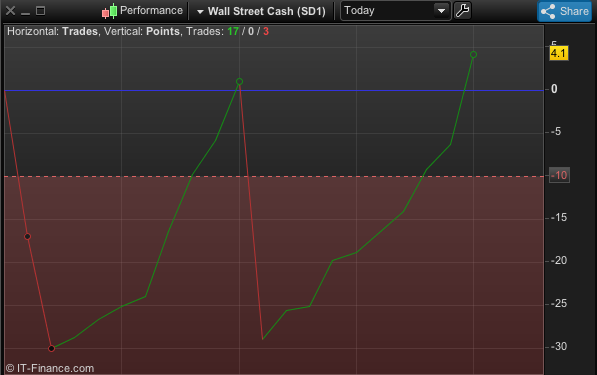Close the performance window
The width and height of the screenshot is (597, 375).
coord(11,11)
